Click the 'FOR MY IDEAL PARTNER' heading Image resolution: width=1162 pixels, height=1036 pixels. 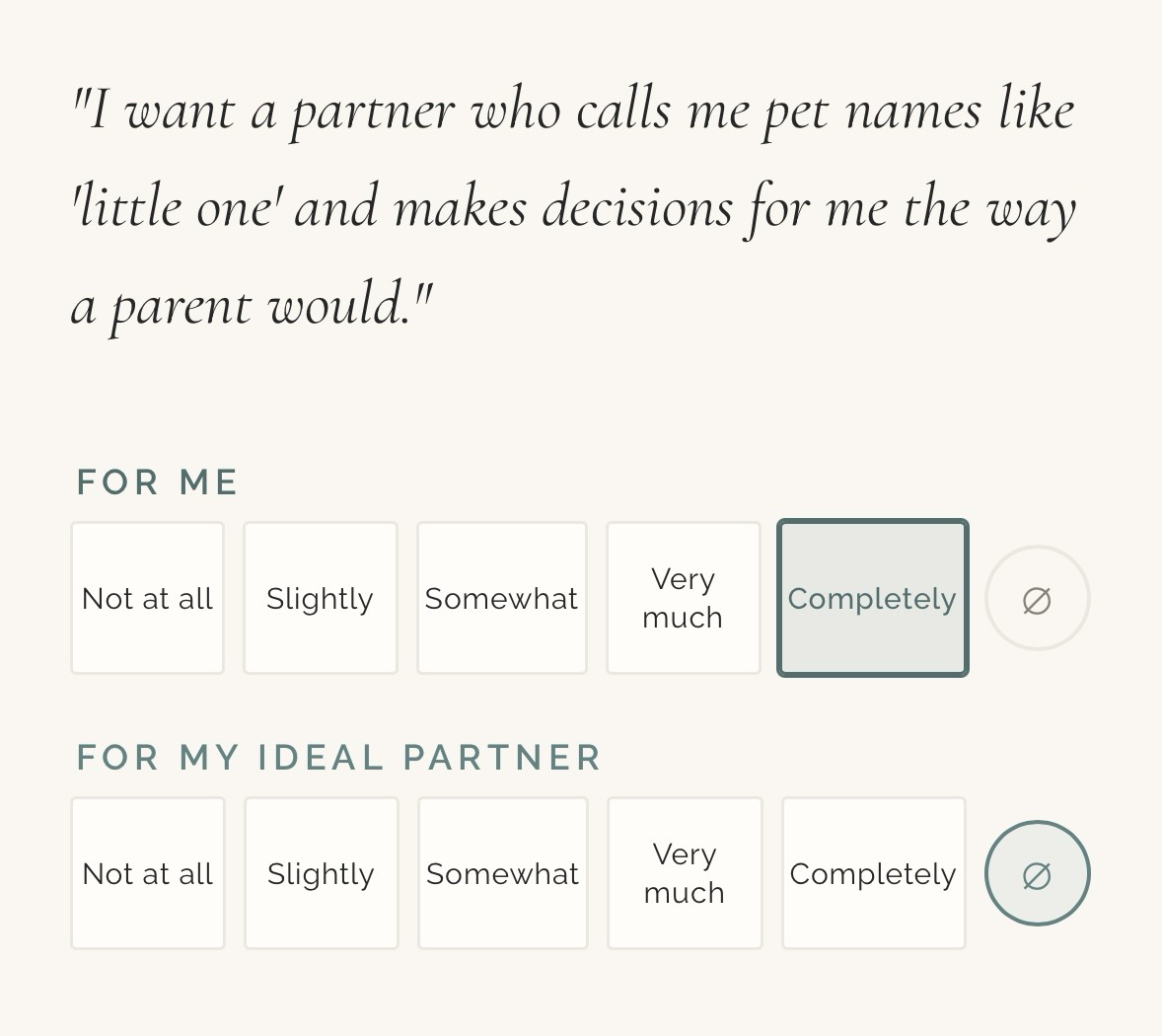(338, 758)
